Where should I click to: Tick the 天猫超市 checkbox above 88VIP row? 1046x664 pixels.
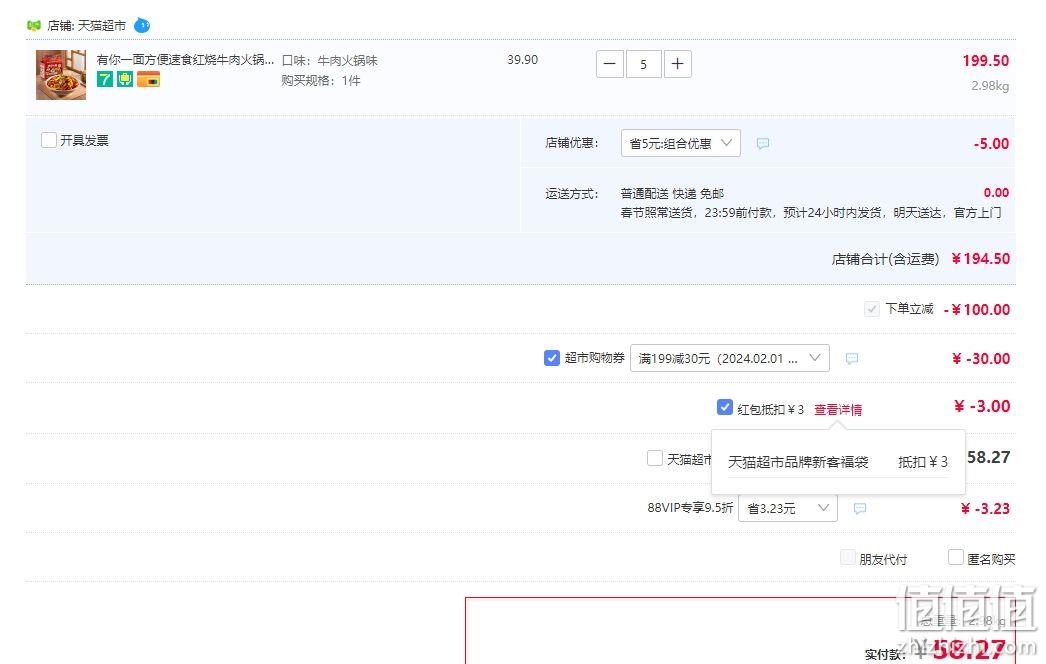655,458
